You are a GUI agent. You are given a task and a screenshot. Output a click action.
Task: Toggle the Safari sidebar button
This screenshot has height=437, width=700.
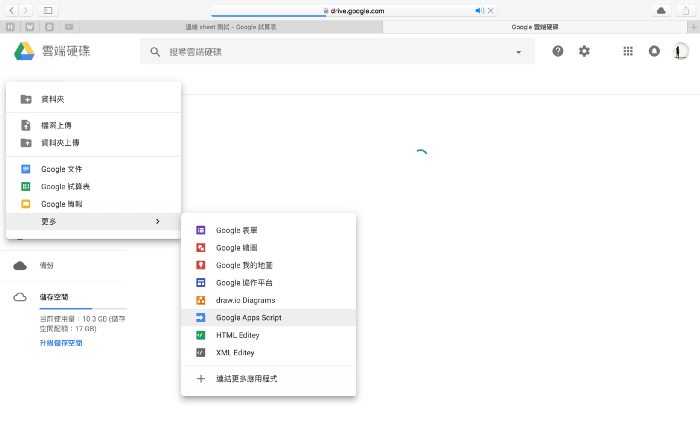click(48, 10)
